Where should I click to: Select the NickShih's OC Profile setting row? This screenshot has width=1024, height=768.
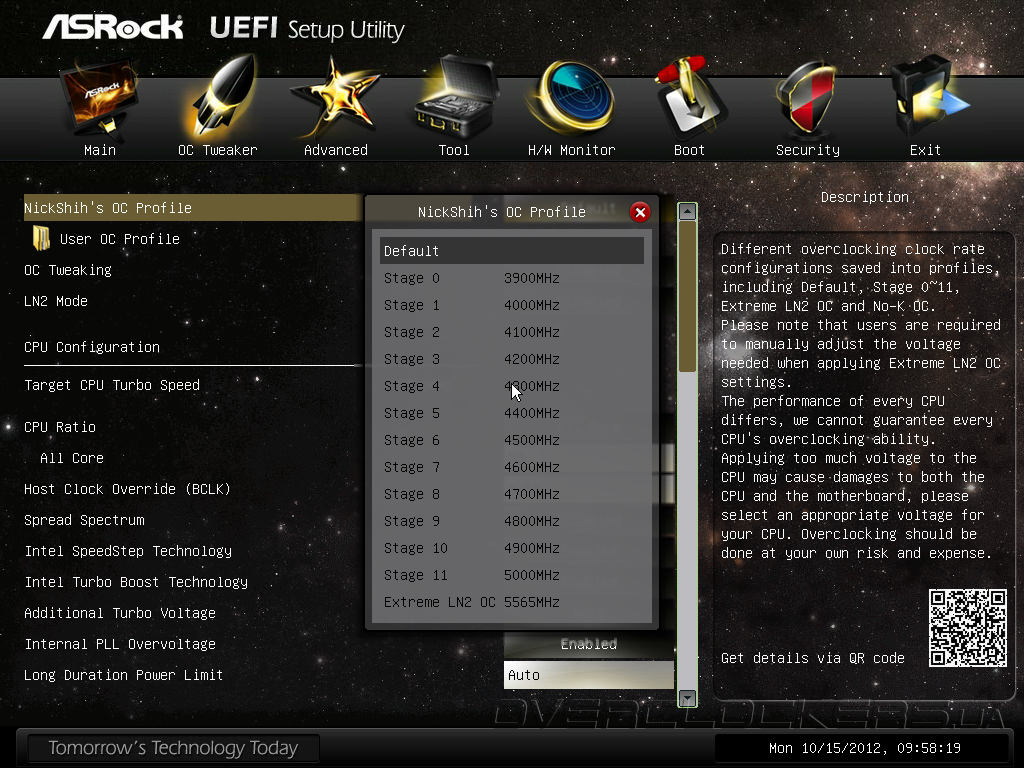pos(193,208)
